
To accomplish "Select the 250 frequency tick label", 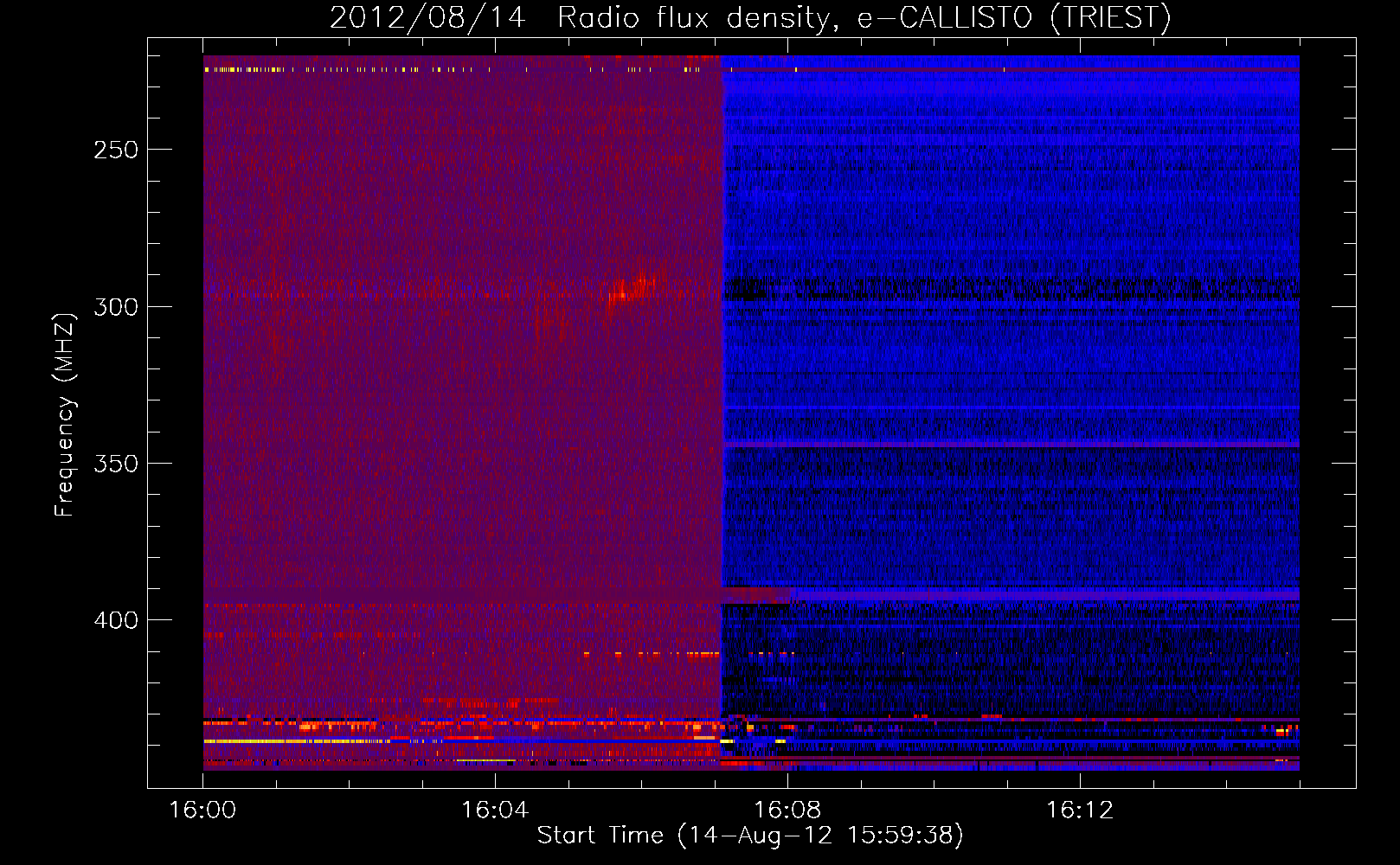I will click(x=116, y=150).
